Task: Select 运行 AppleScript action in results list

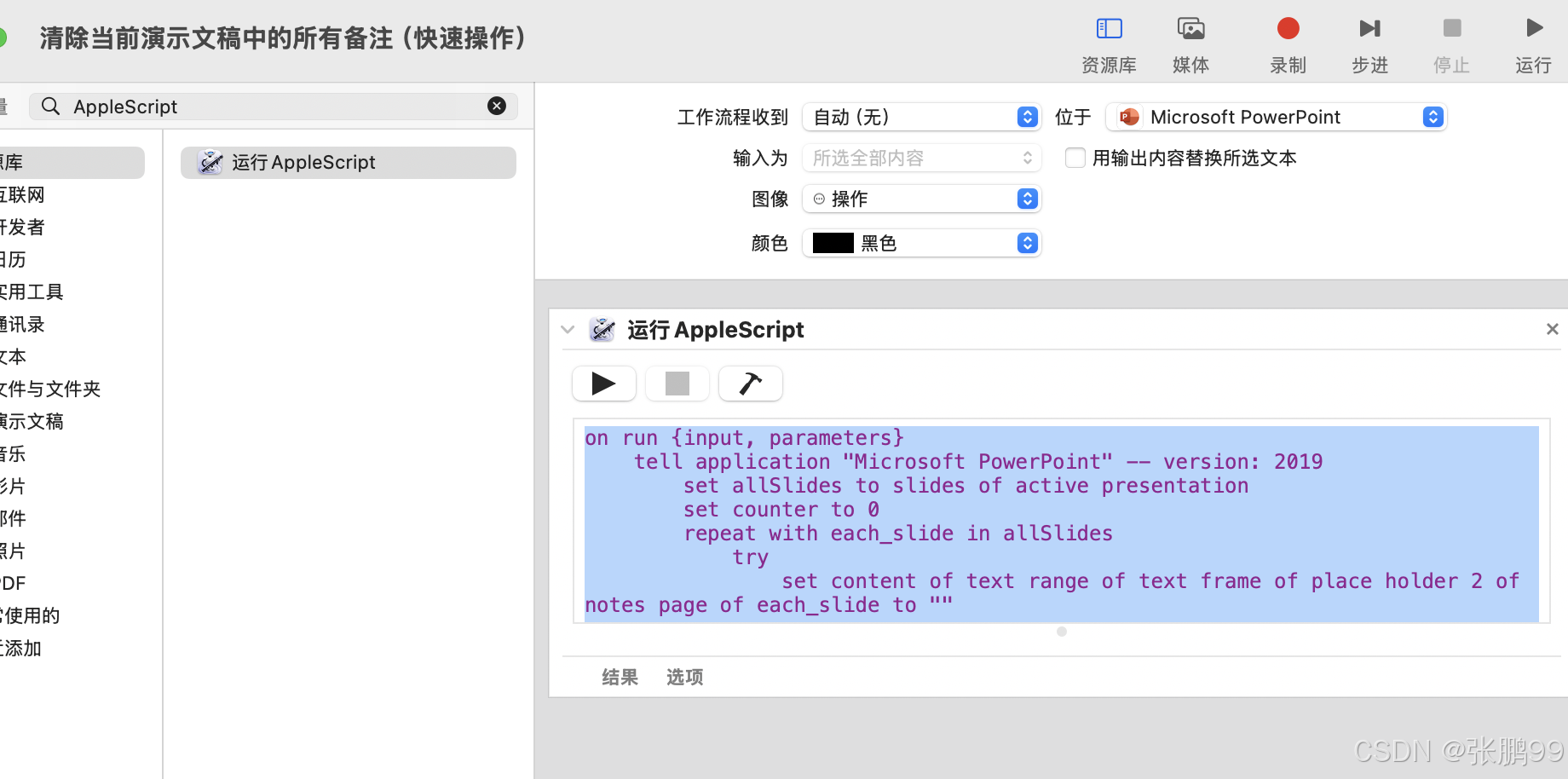Action: point(348,162)
